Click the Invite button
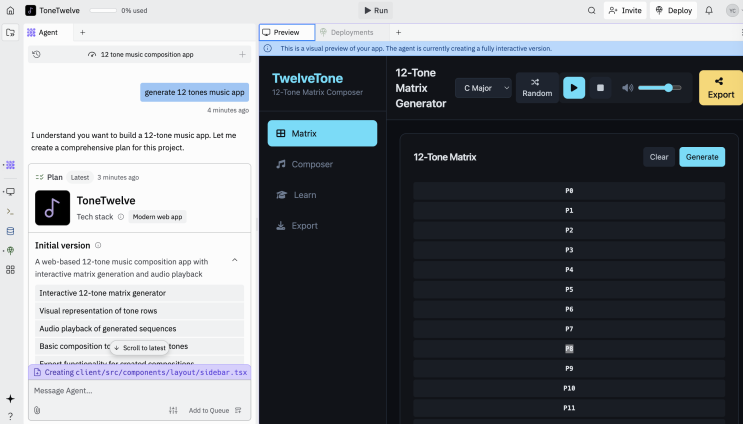743x424 pixels. (625, 10)
